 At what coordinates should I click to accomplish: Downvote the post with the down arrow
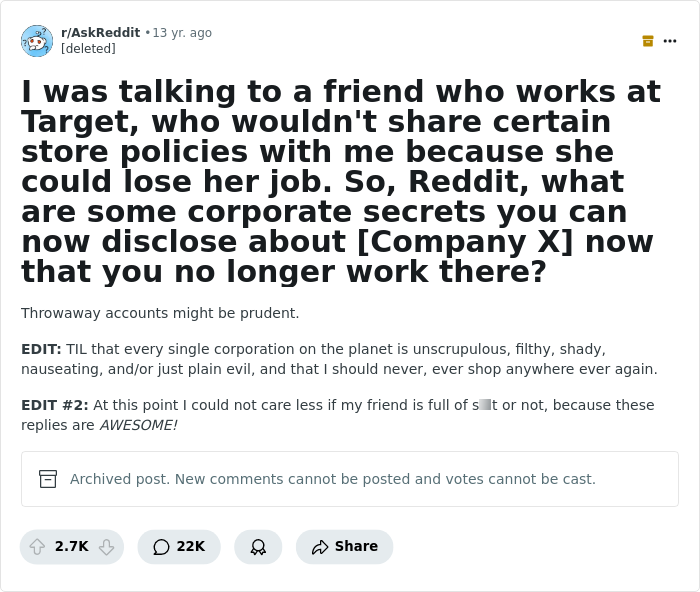point(106,547)
